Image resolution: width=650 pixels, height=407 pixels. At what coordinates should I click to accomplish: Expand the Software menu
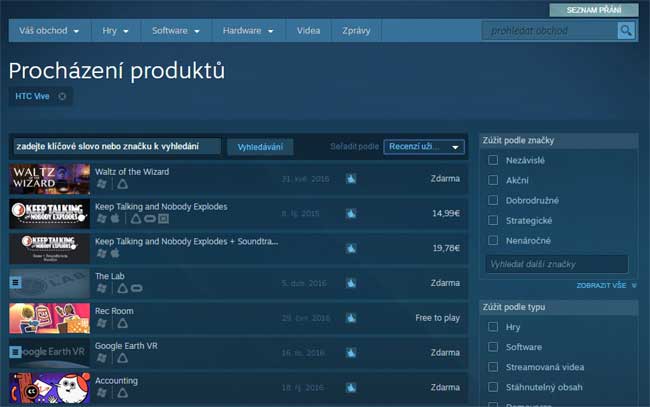click(176, 31)
